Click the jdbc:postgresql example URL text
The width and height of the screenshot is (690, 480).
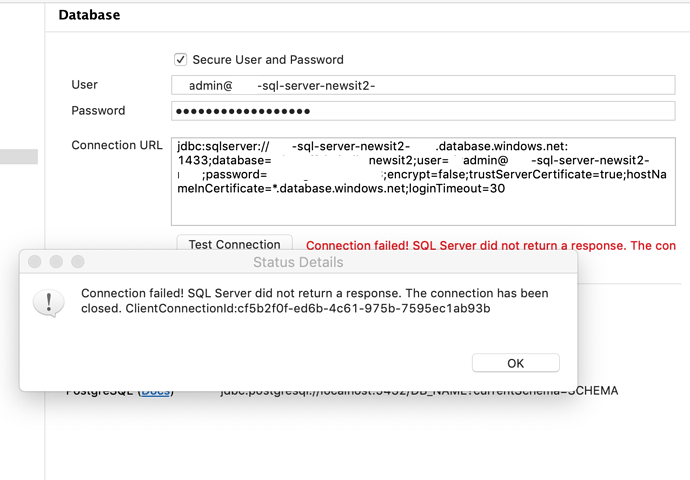click(x=420, y=391)
